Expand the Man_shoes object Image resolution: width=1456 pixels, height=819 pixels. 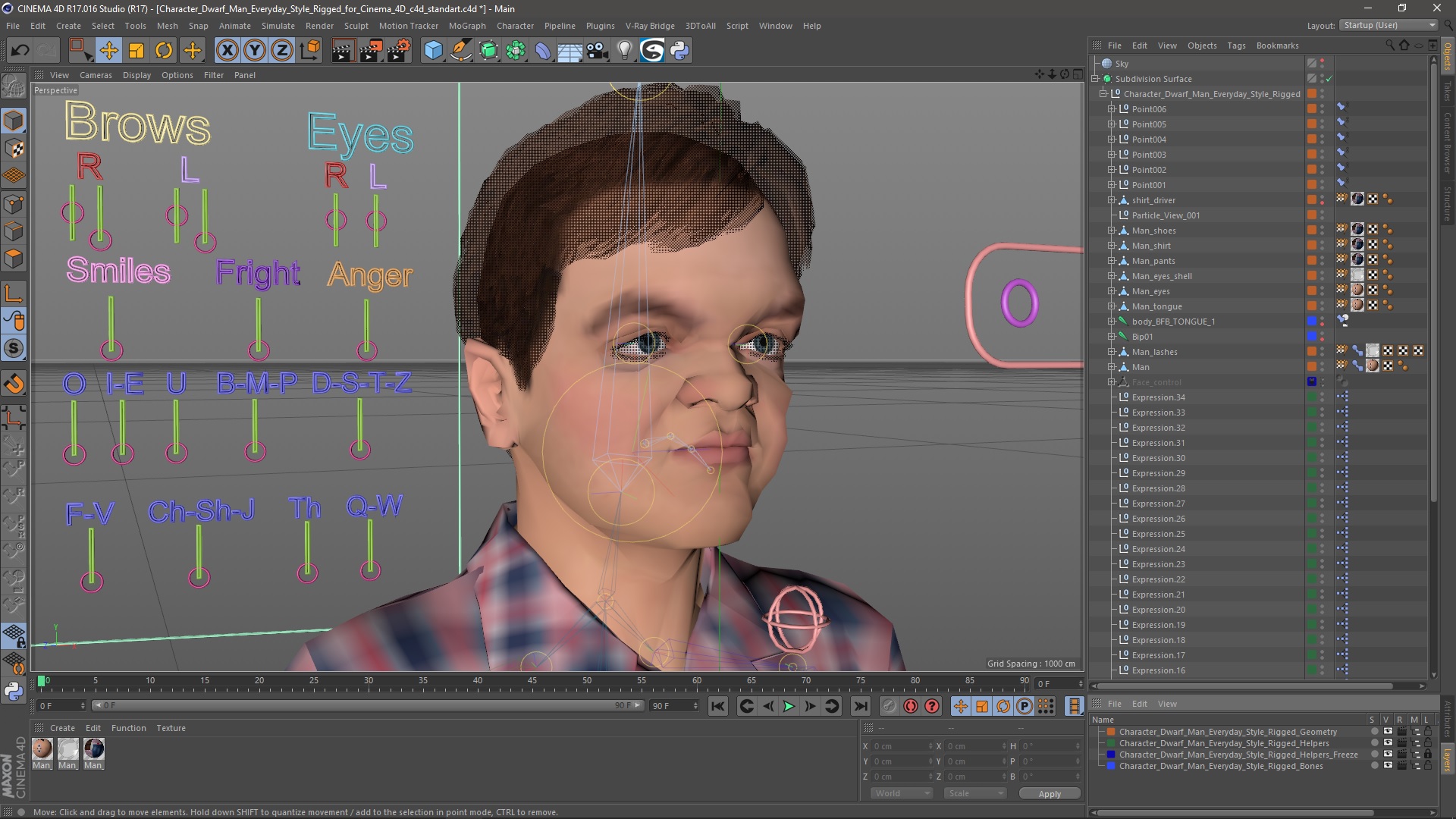point(1112,231)
